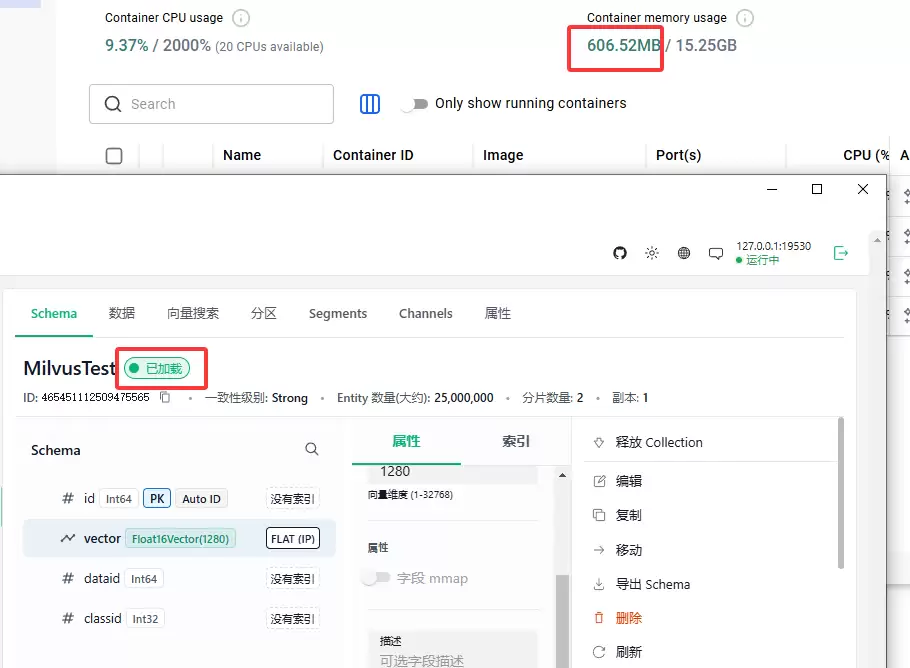Switch theme with the sun icon
Viewport: 910px width, 668px height.
(652, 253)
